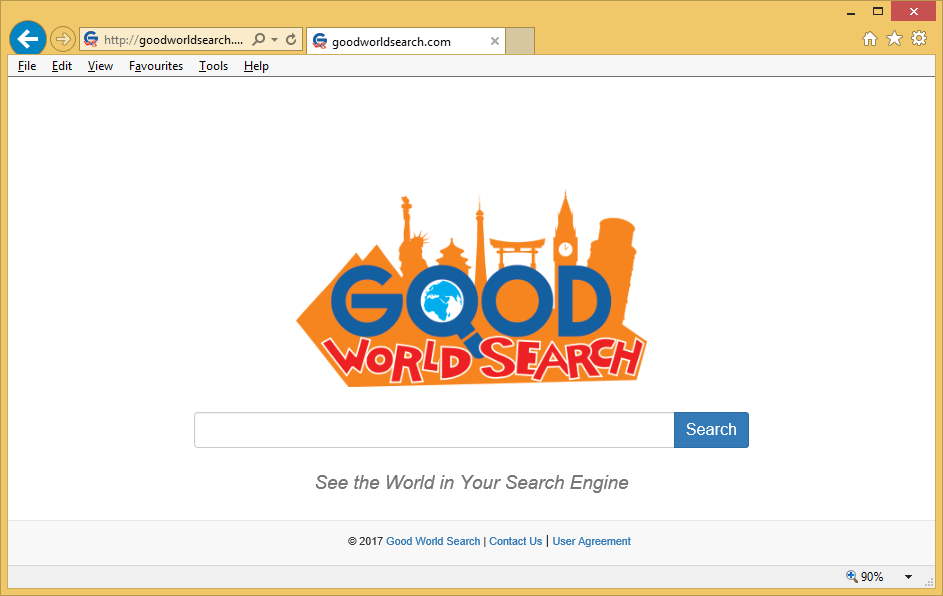The width and height of the screenshot is (943, 596).
Task: Open the User Agreement link
Action: pos(591,541)
